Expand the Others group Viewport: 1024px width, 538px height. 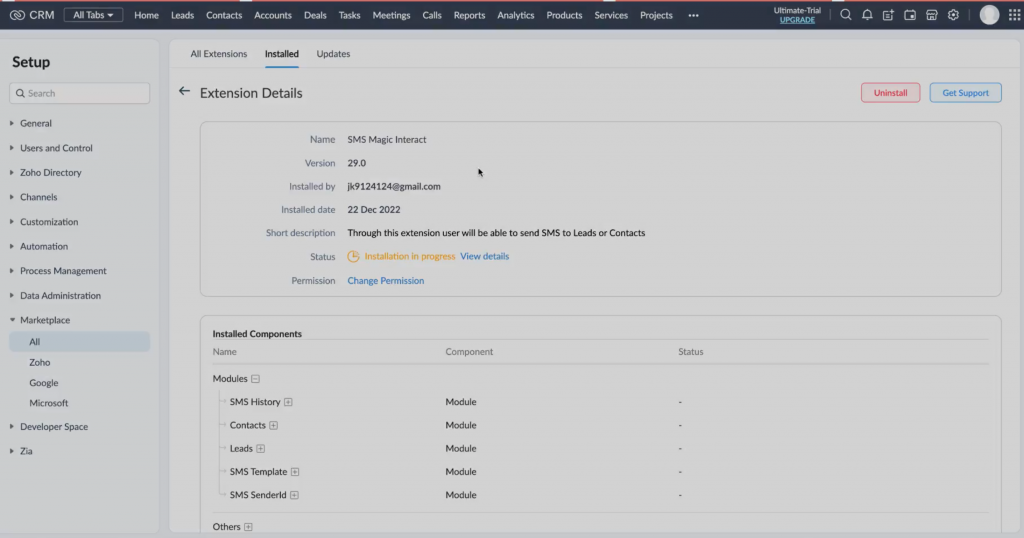(248, 527)
